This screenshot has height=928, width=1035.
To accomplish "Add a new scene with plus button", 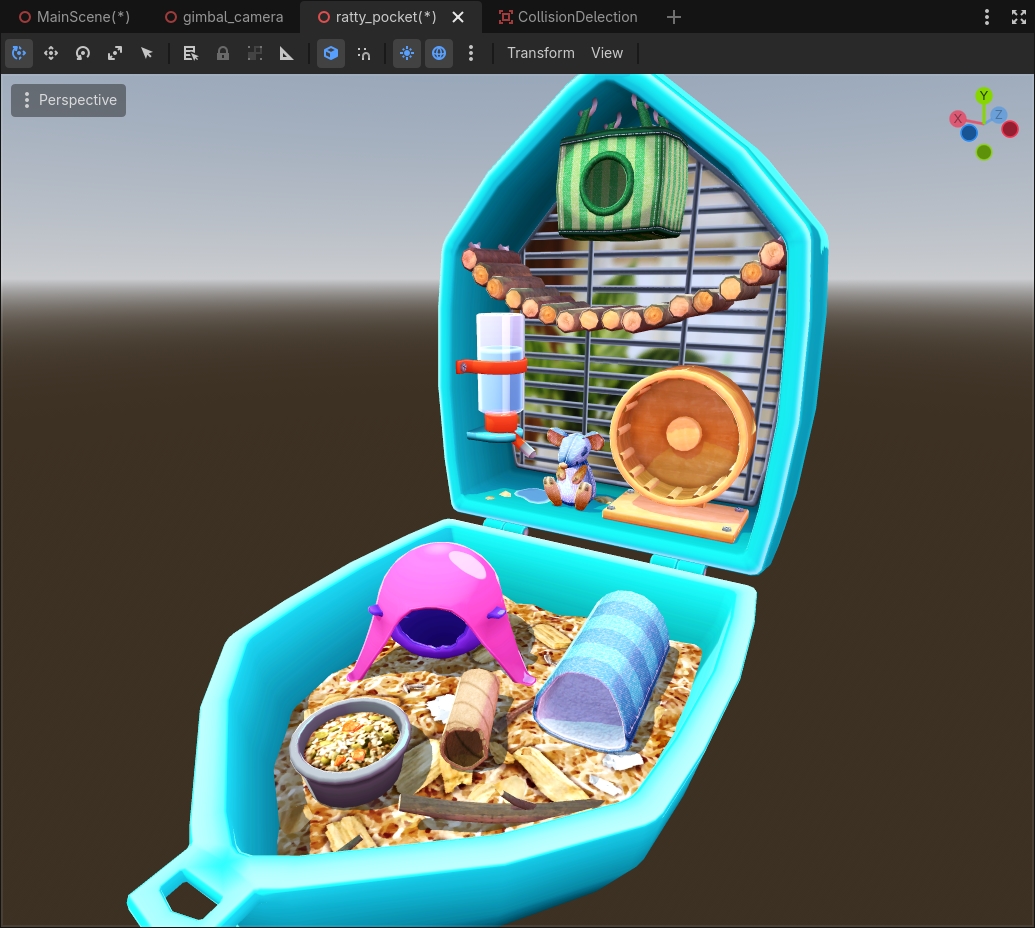I will click(x=674, y=17).
